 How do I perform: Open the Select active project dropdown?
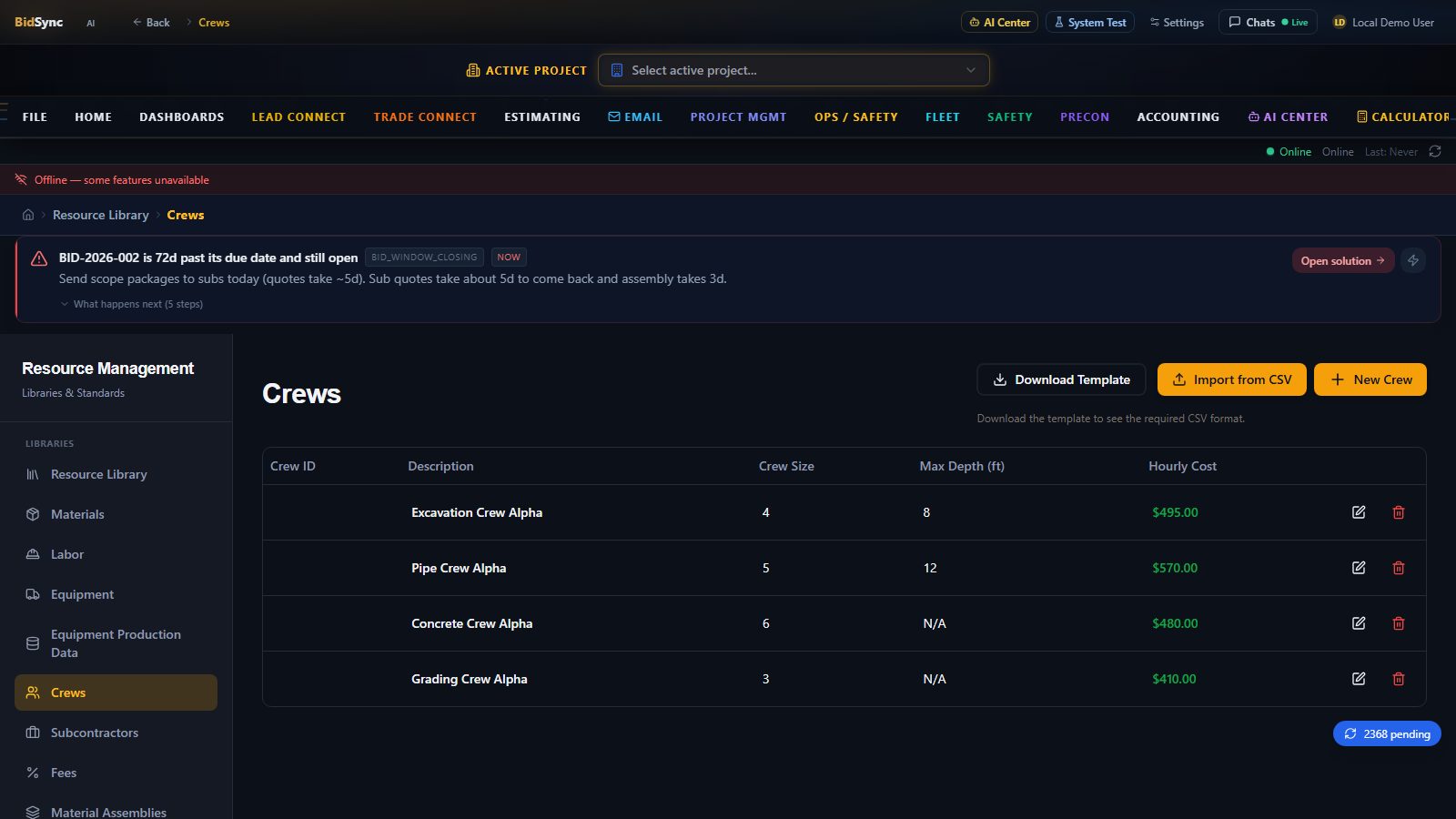coord(794,70)
